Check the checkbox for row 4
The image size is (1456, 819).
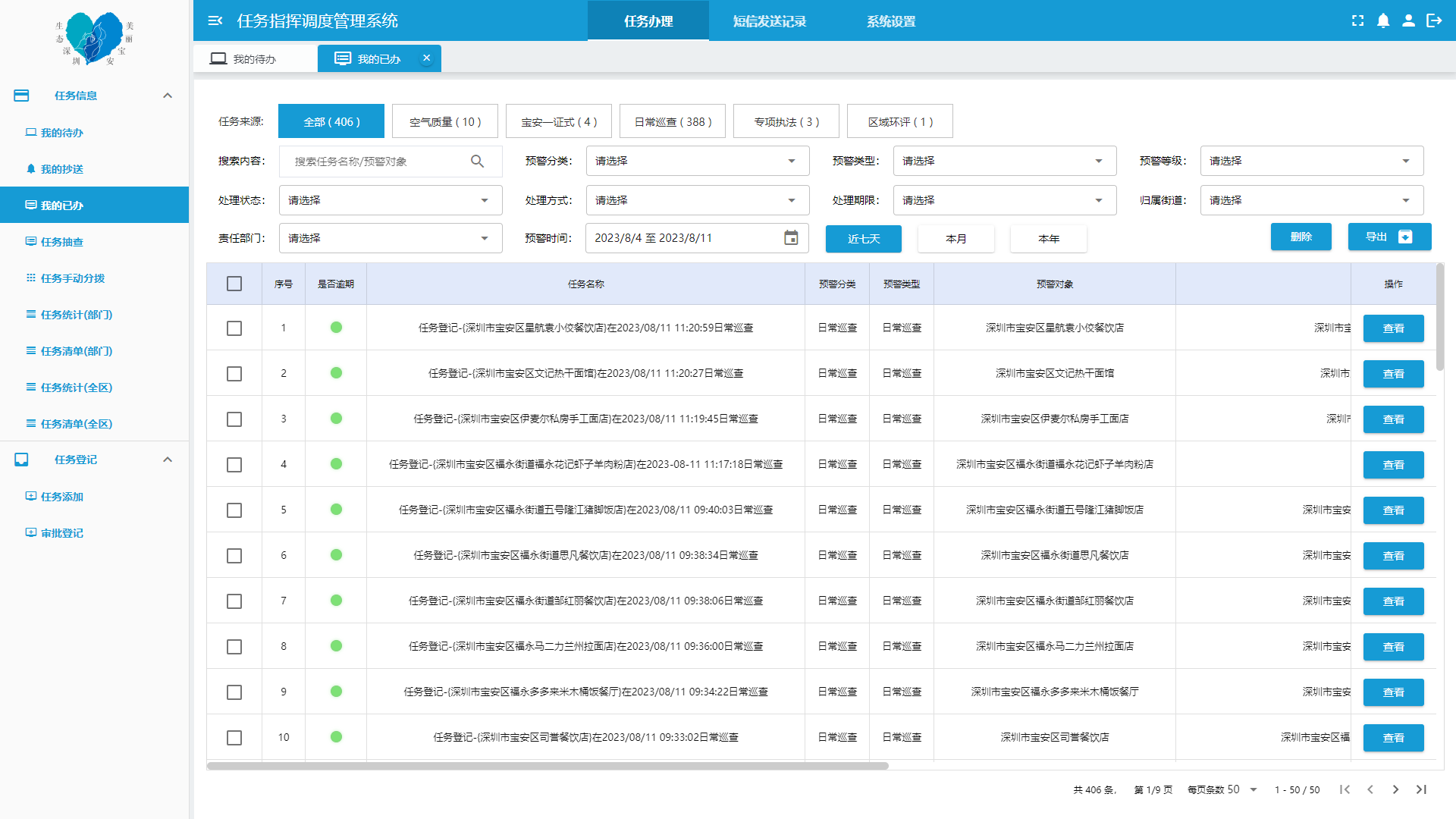pos(234,465)
